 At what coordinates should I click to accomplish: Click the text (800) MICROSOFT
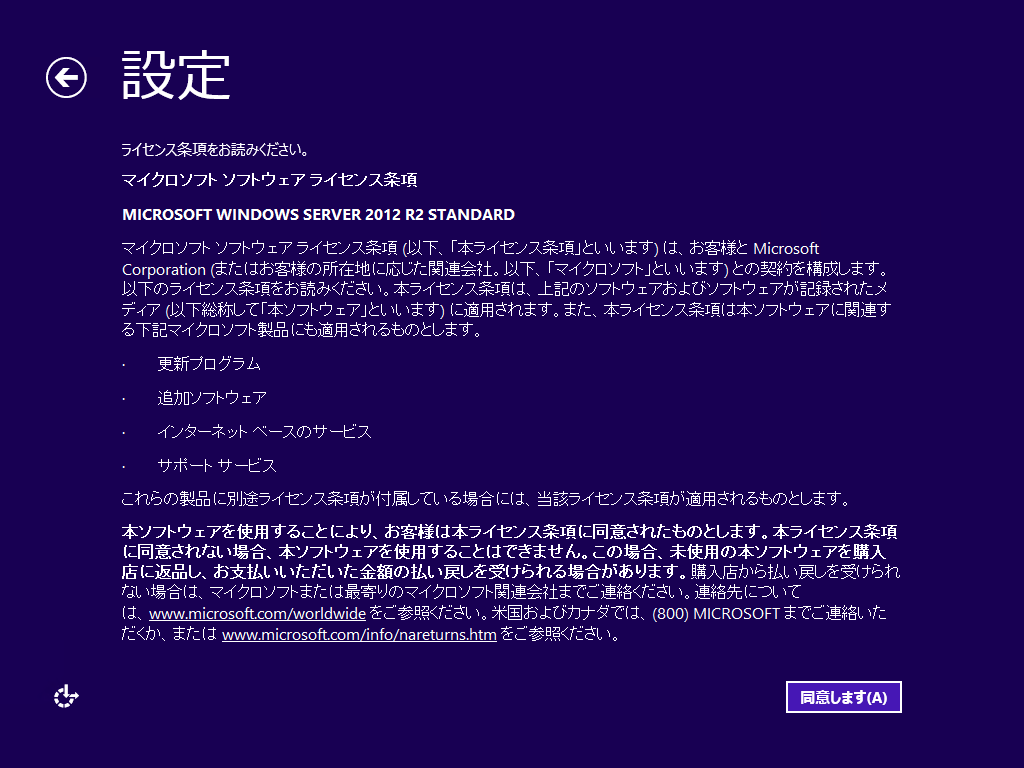pyautogui.click(x=716, y=613)
